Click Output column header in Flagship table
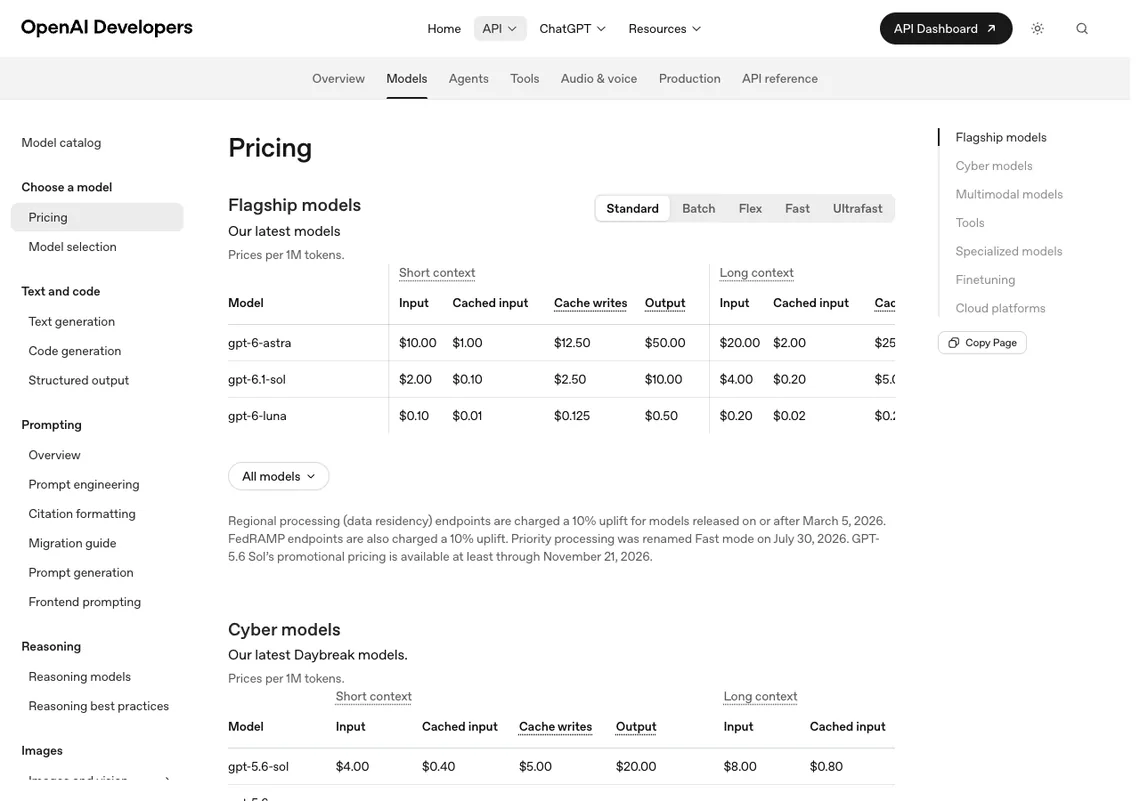1140x801 pixels. pyautogui.click(x=665, y=303)
